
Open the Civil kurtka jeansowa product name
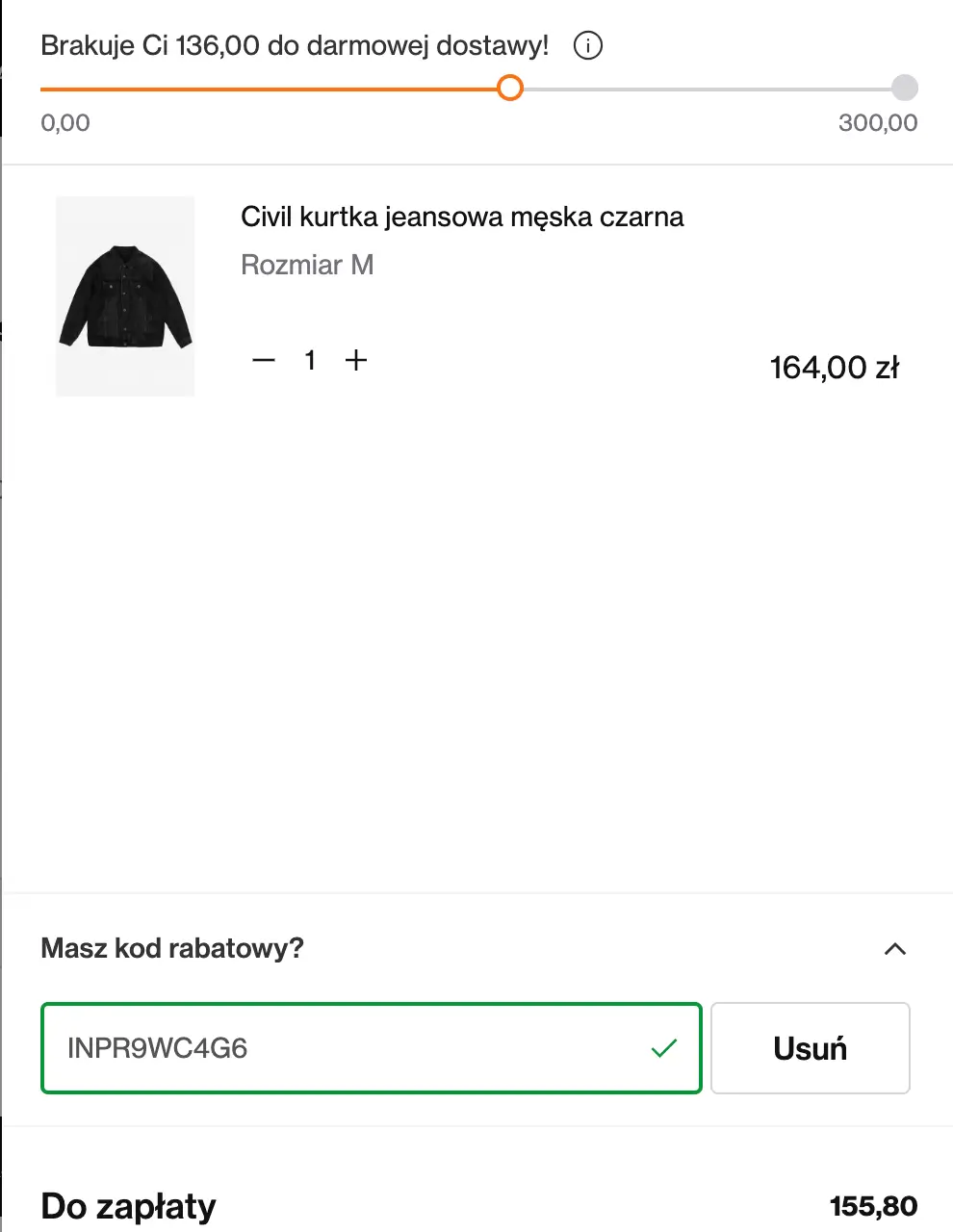pos(461,217)
